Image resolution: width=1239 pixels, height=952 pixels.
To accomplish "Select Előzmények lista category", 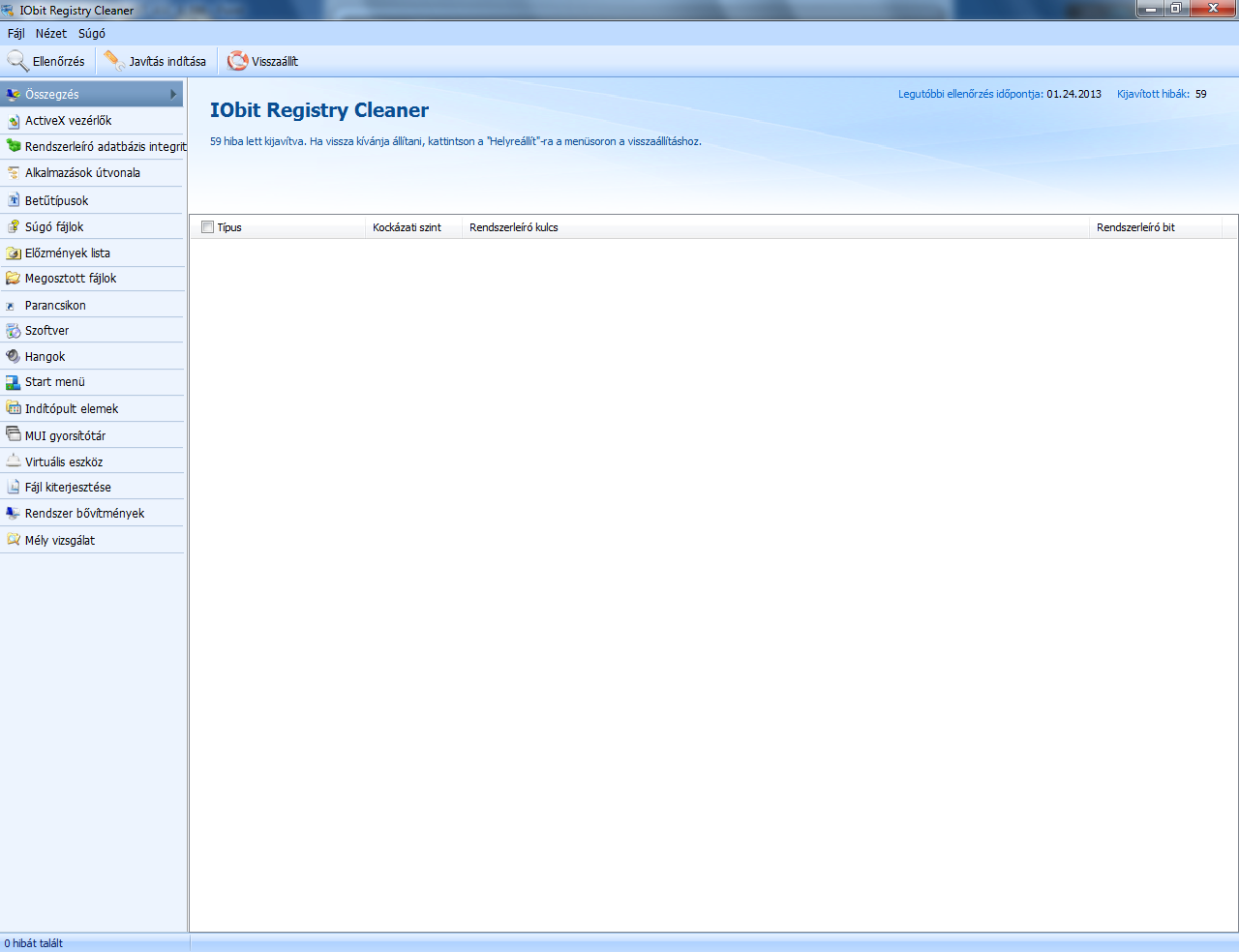I will pos(93,253).
